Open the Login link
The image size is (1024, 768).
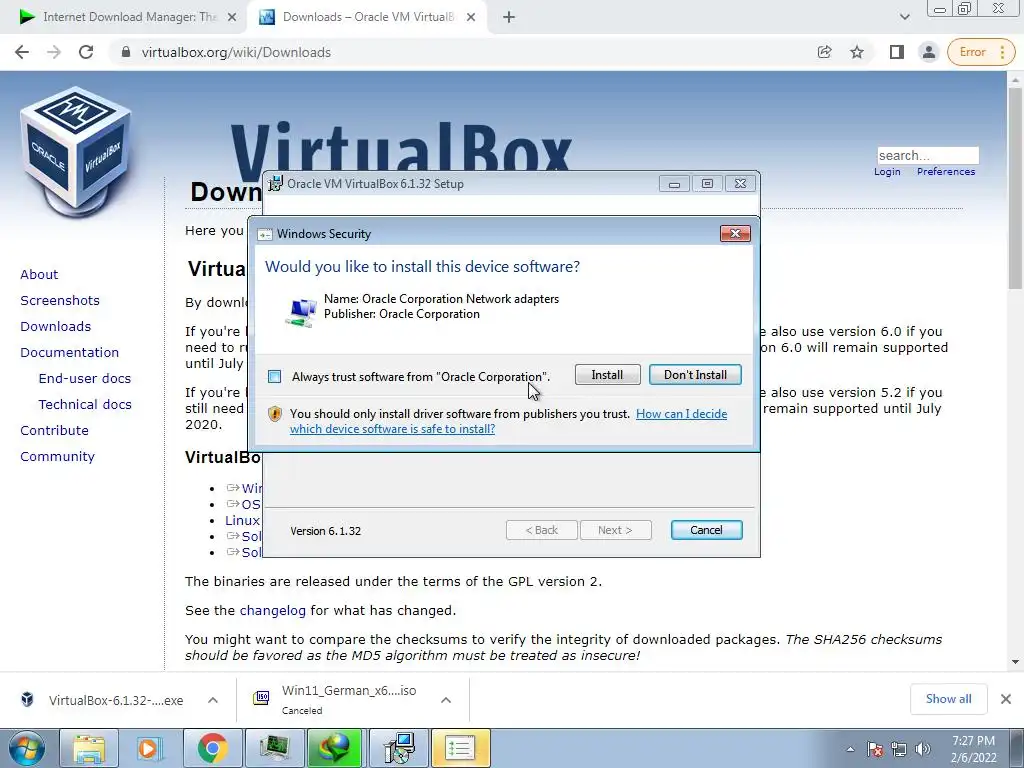887,172
